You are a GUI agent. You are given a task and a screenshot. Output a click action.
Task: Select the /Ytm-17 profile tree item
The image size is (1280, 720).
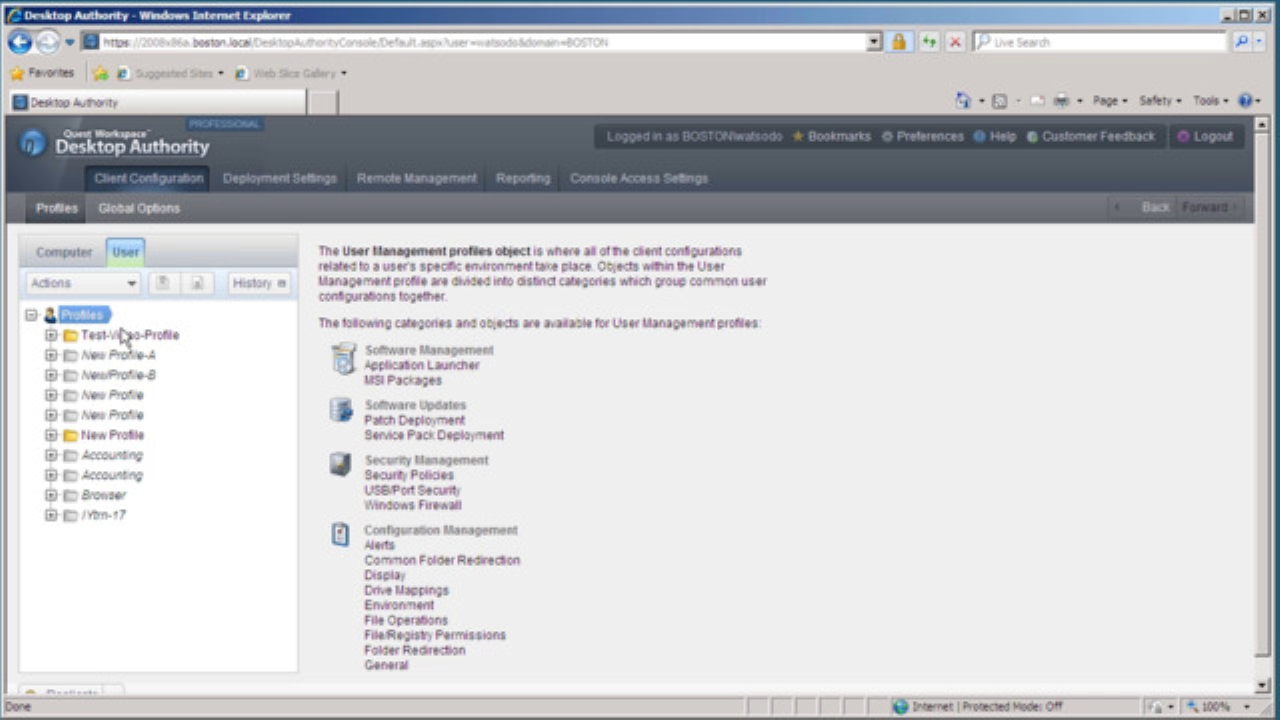(x=103, y=515)
